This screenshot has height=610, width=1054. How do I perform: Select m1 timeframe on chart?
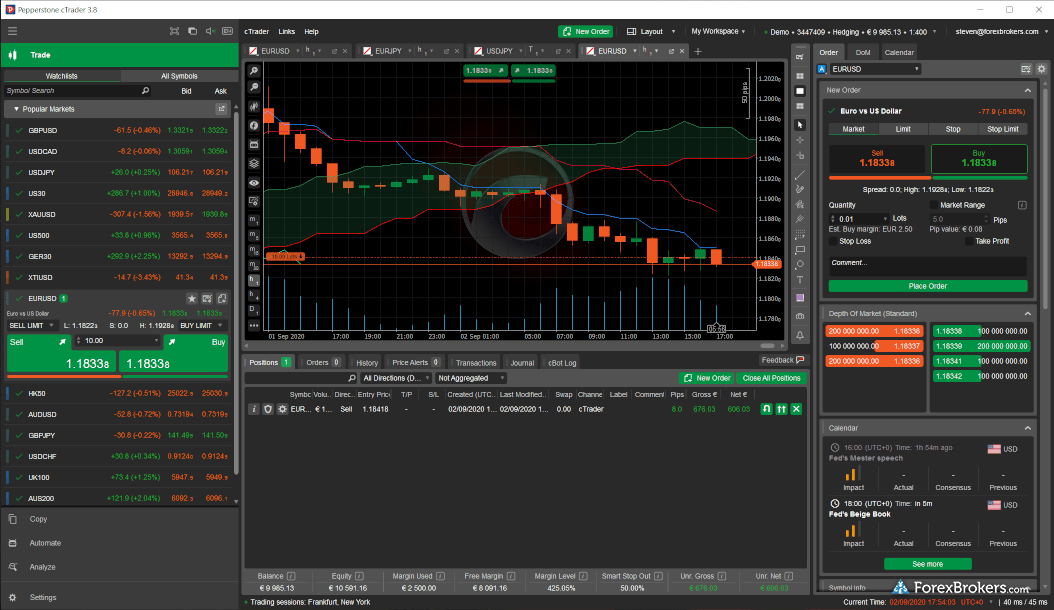pyautogui.click(x=254, y=221)
